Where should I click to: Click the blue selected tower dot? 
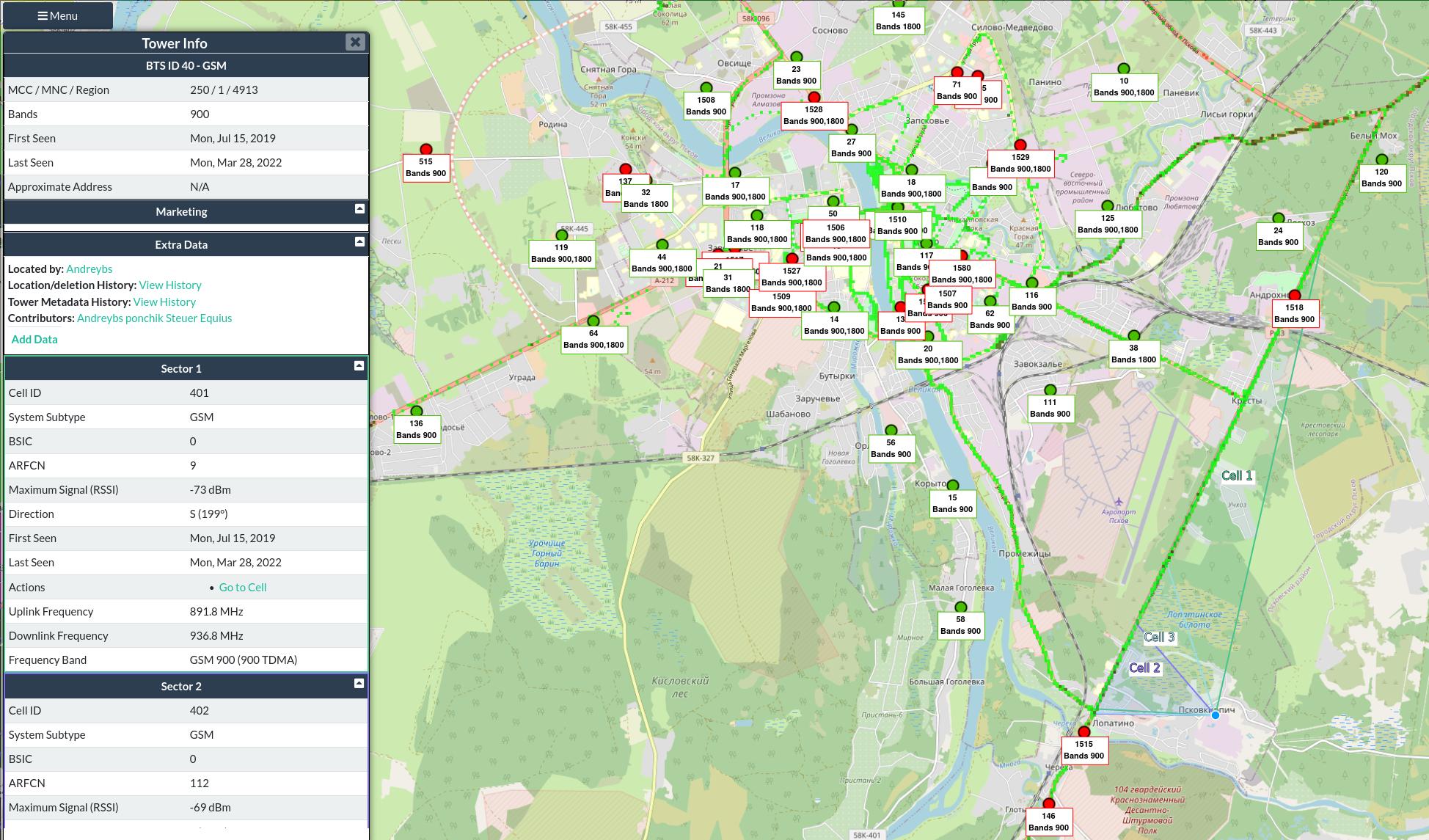1215,715
